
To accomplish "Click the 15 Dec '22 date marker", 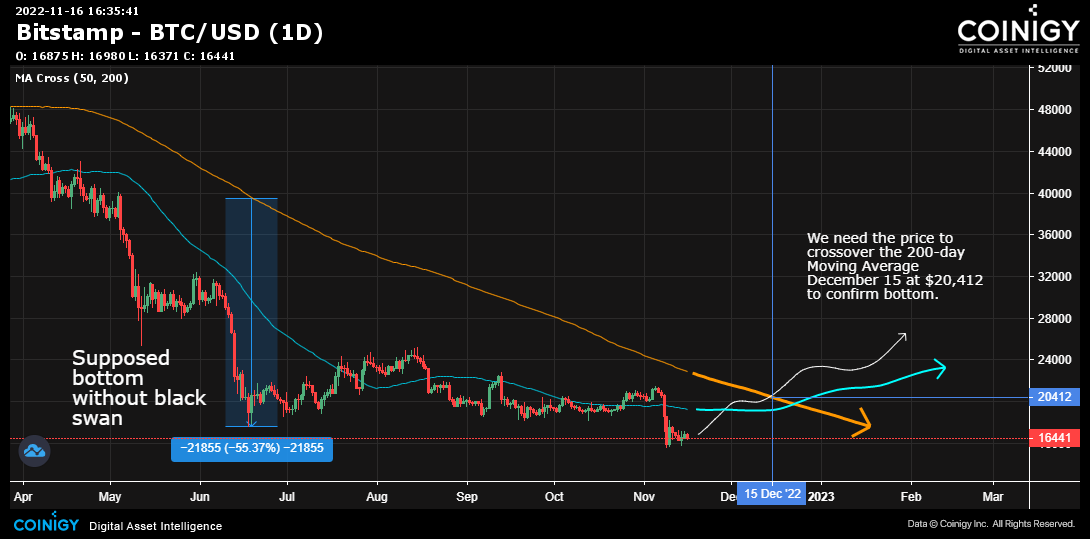I will tap(772, 494).
